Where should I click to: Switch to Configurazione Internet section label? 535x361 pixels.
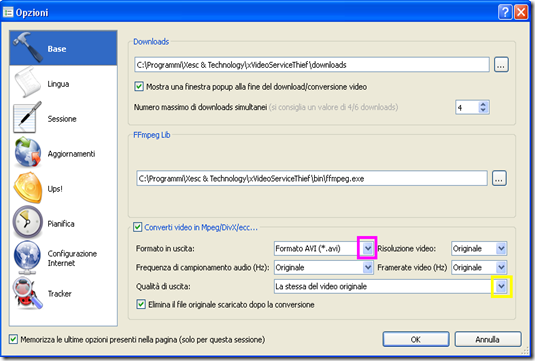[x=72, y=258]
